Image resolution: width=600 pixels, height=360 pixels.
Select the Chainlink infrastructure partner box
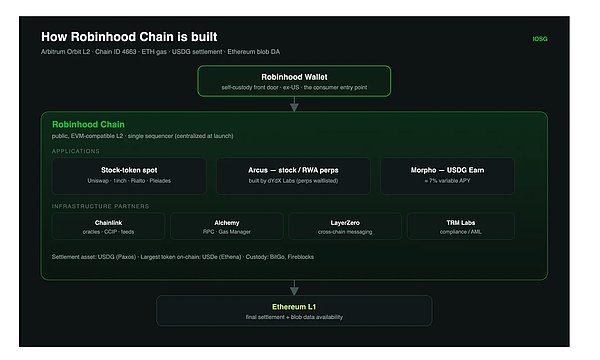tap(108, 226)
